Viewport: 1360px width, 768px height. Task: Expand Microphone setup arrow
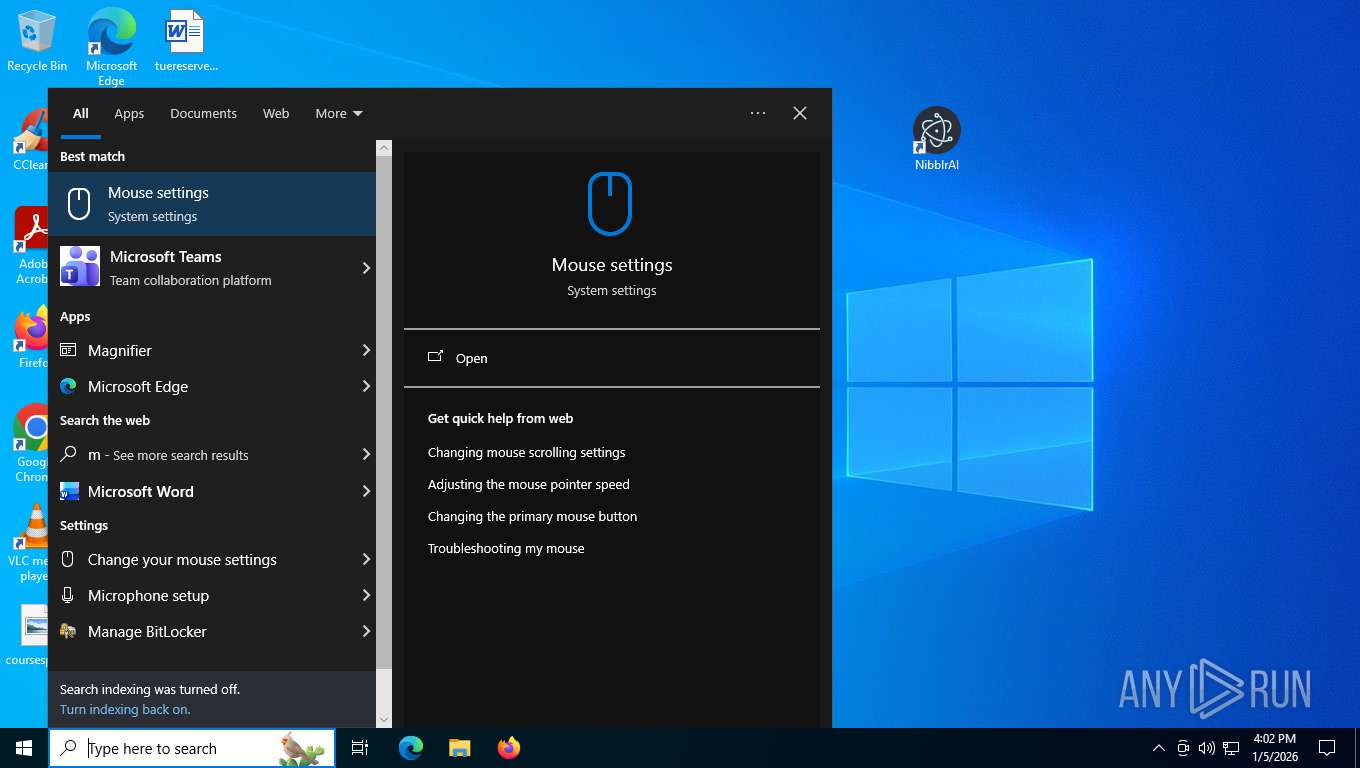click(x=366, y=595)
